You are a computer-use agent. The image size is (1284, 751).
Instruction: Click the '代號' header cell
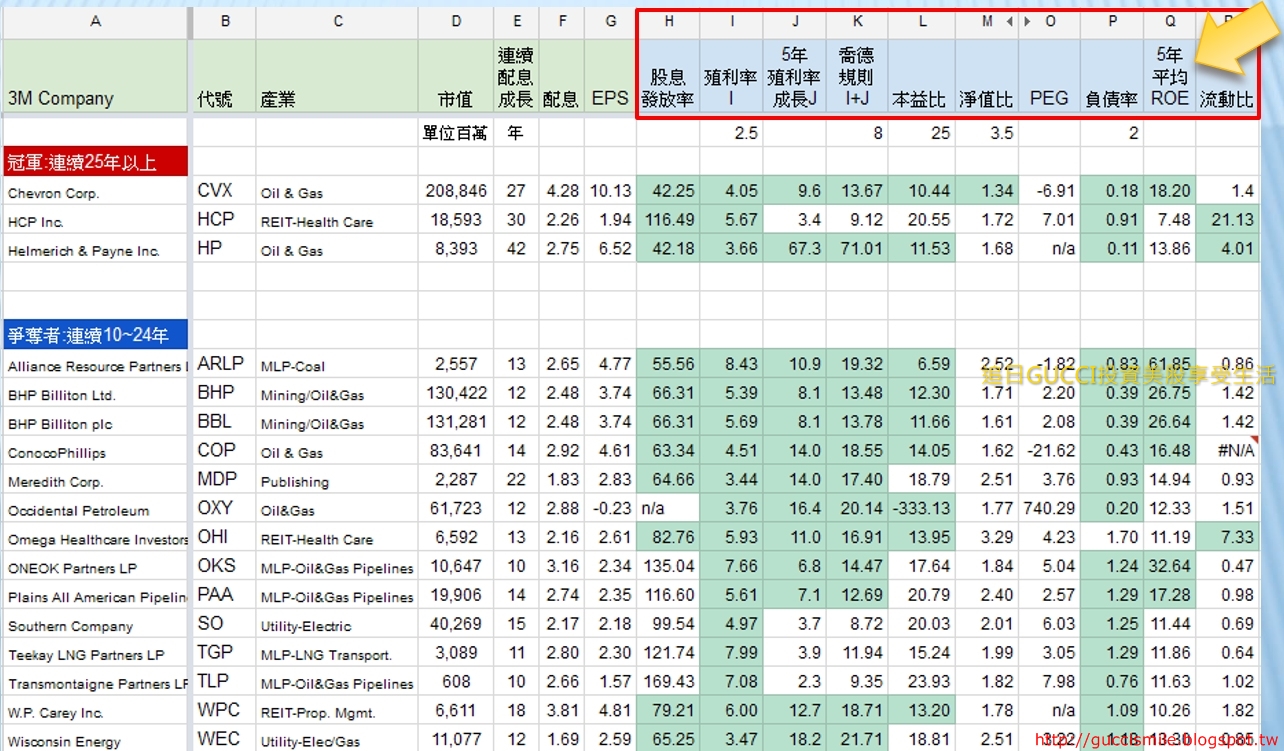click(224, 76)
